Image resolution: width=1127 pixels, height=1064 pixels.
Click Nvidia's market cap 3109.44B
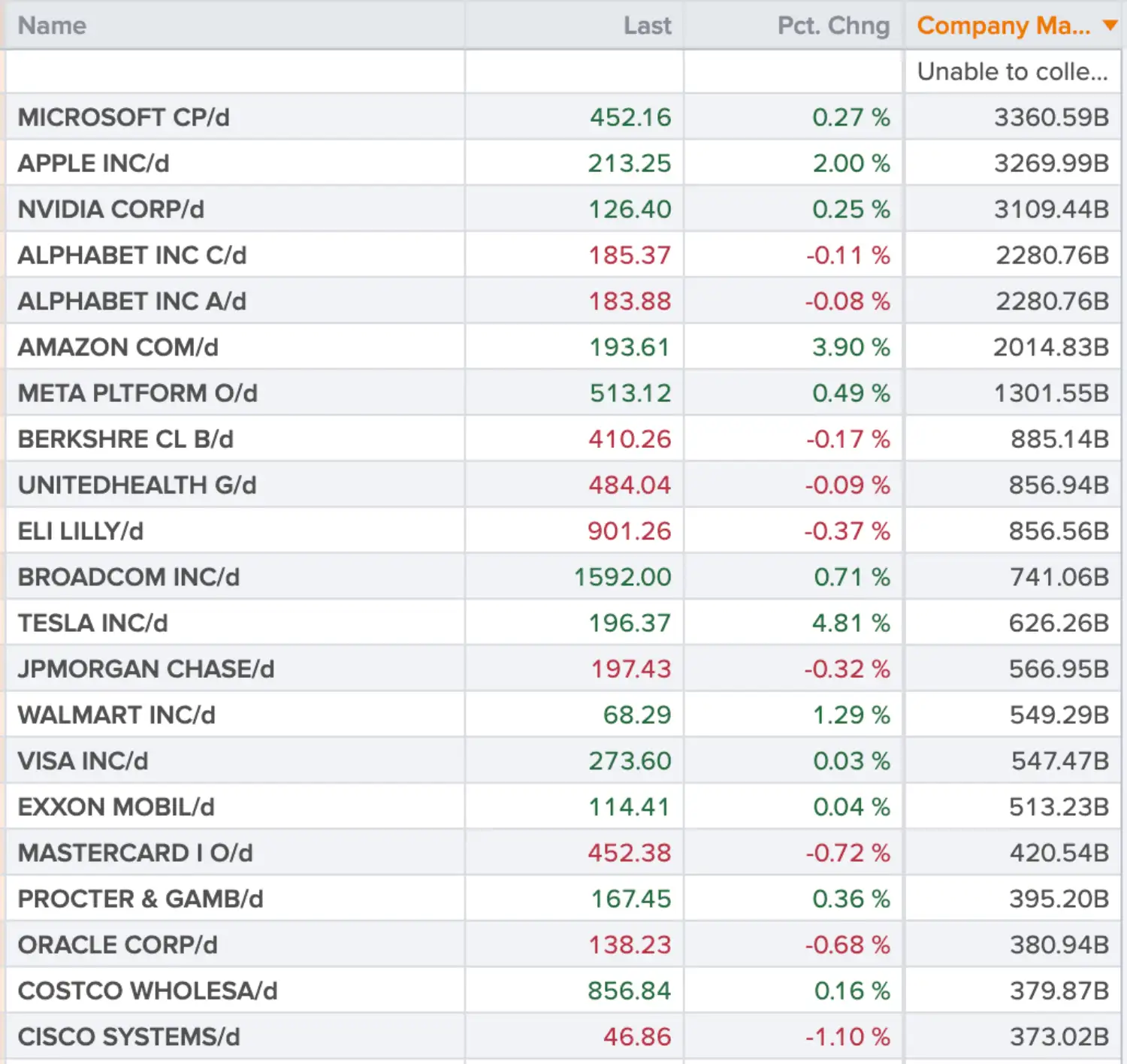pos(1052,209)
